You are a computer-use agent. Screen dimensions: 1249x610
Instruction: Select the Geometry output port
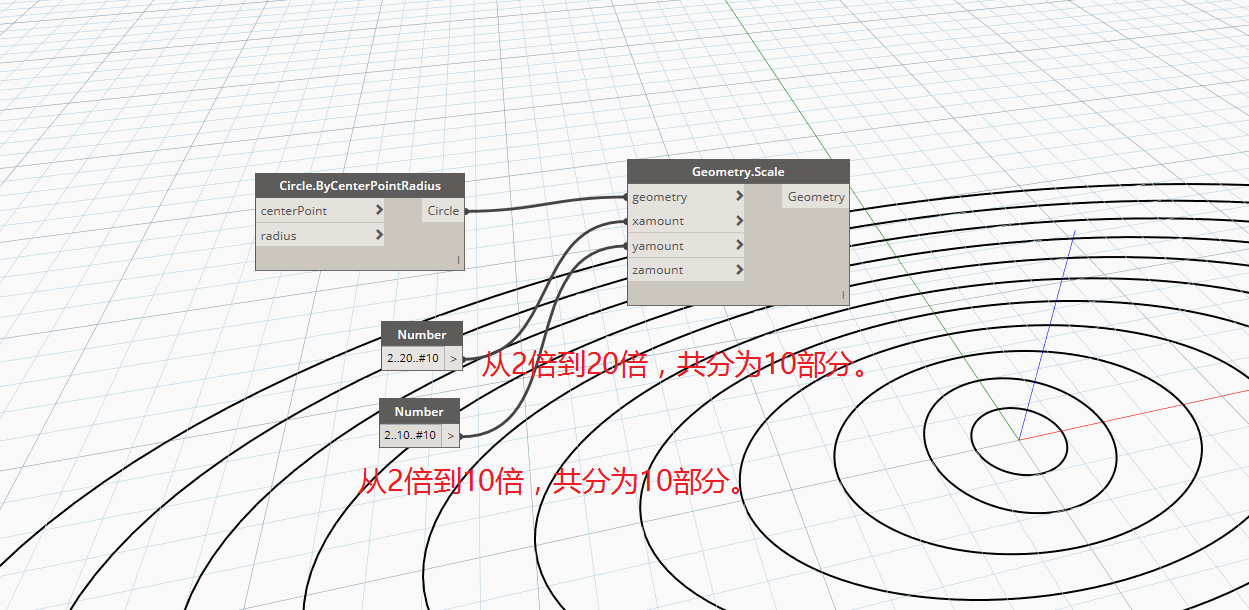(x=815, y=197)
